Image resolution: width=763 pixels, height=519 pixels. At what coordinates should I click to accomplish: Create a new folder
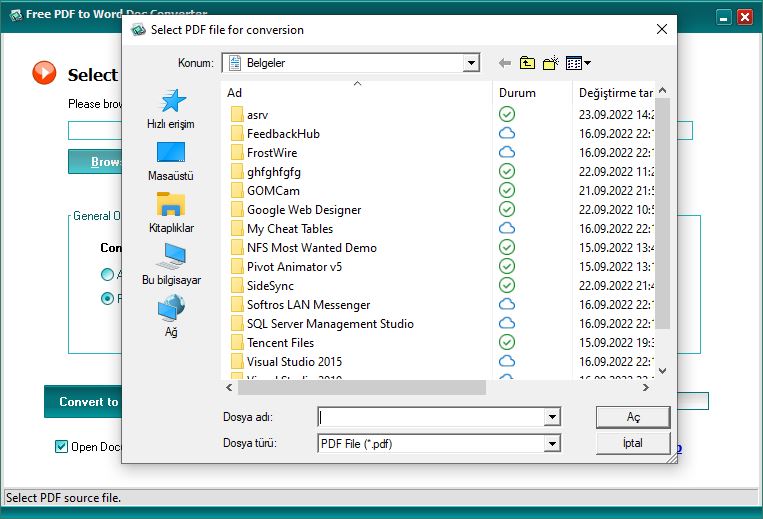[551, 63]
